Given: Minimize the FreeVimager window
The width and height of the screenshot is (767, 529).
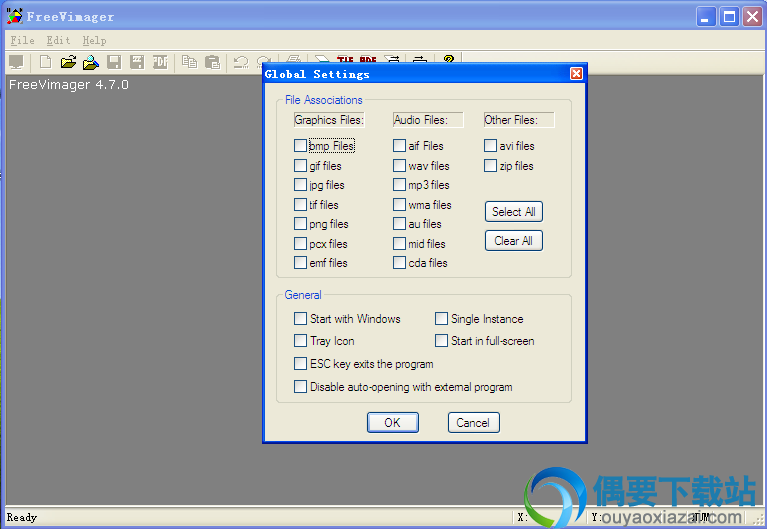Looking at the screenshot, I should [x=706, y=17].
